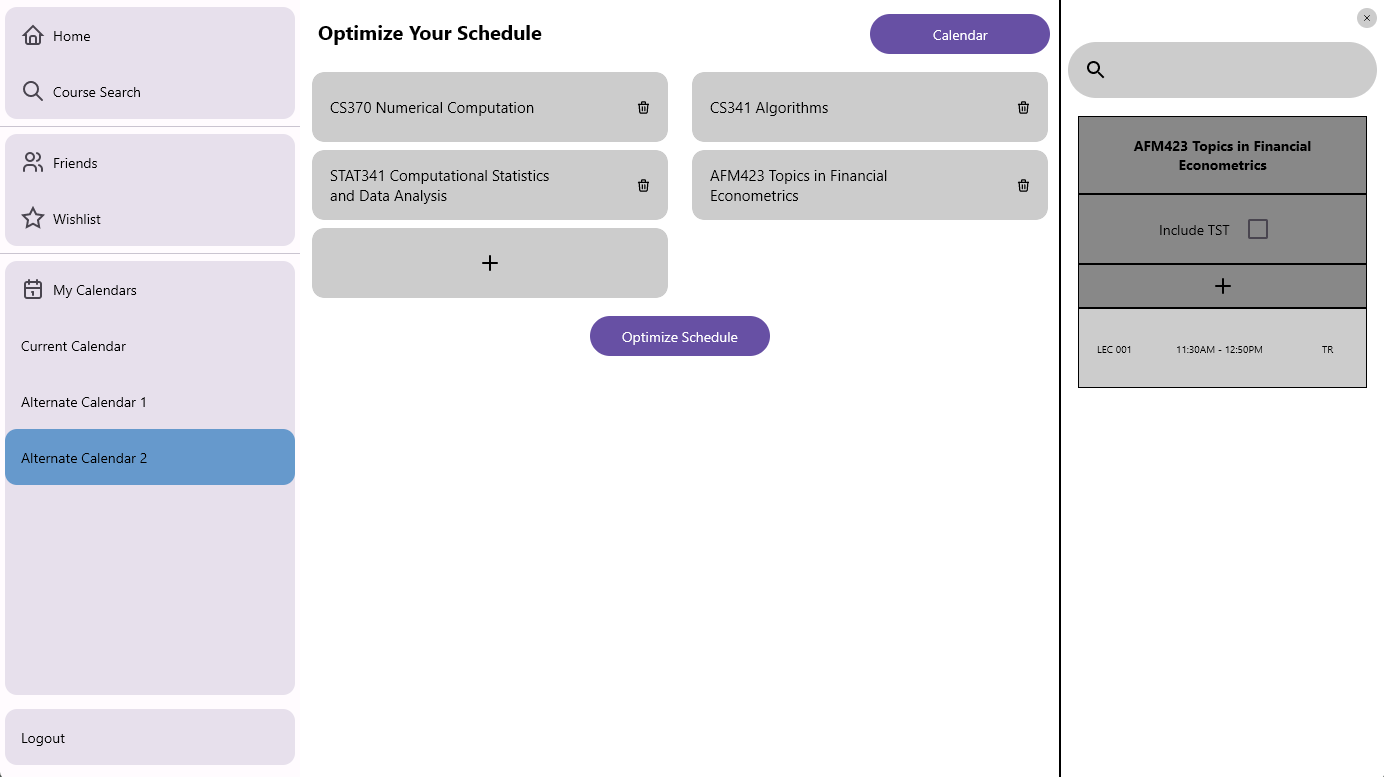This screenshot has width=1384, height=777.
Task: Click the My Calendars calendar icon
Action: click(33, 290)
